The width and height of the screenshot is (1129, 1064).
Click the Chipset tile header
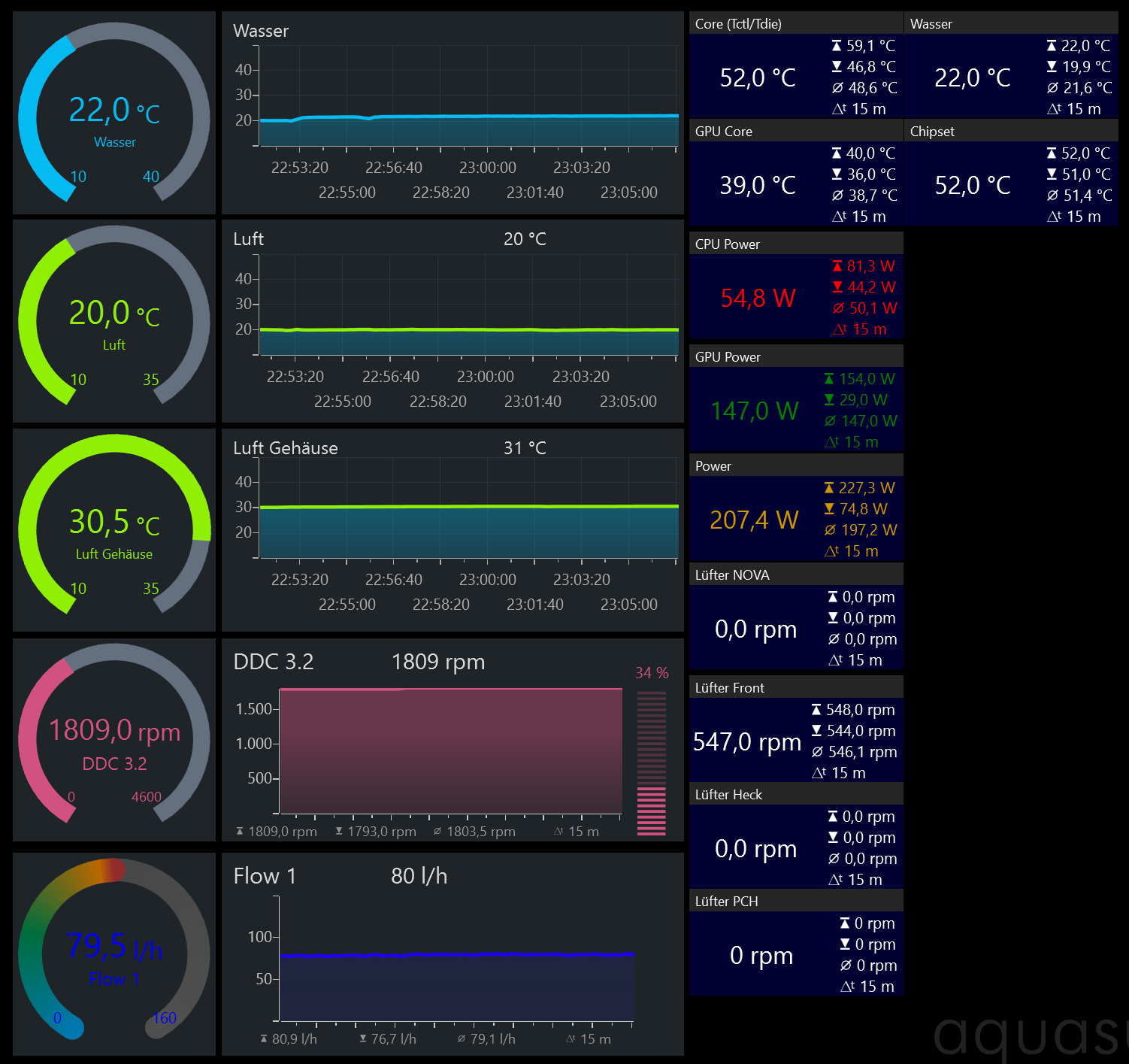[x=1011, y=131]
